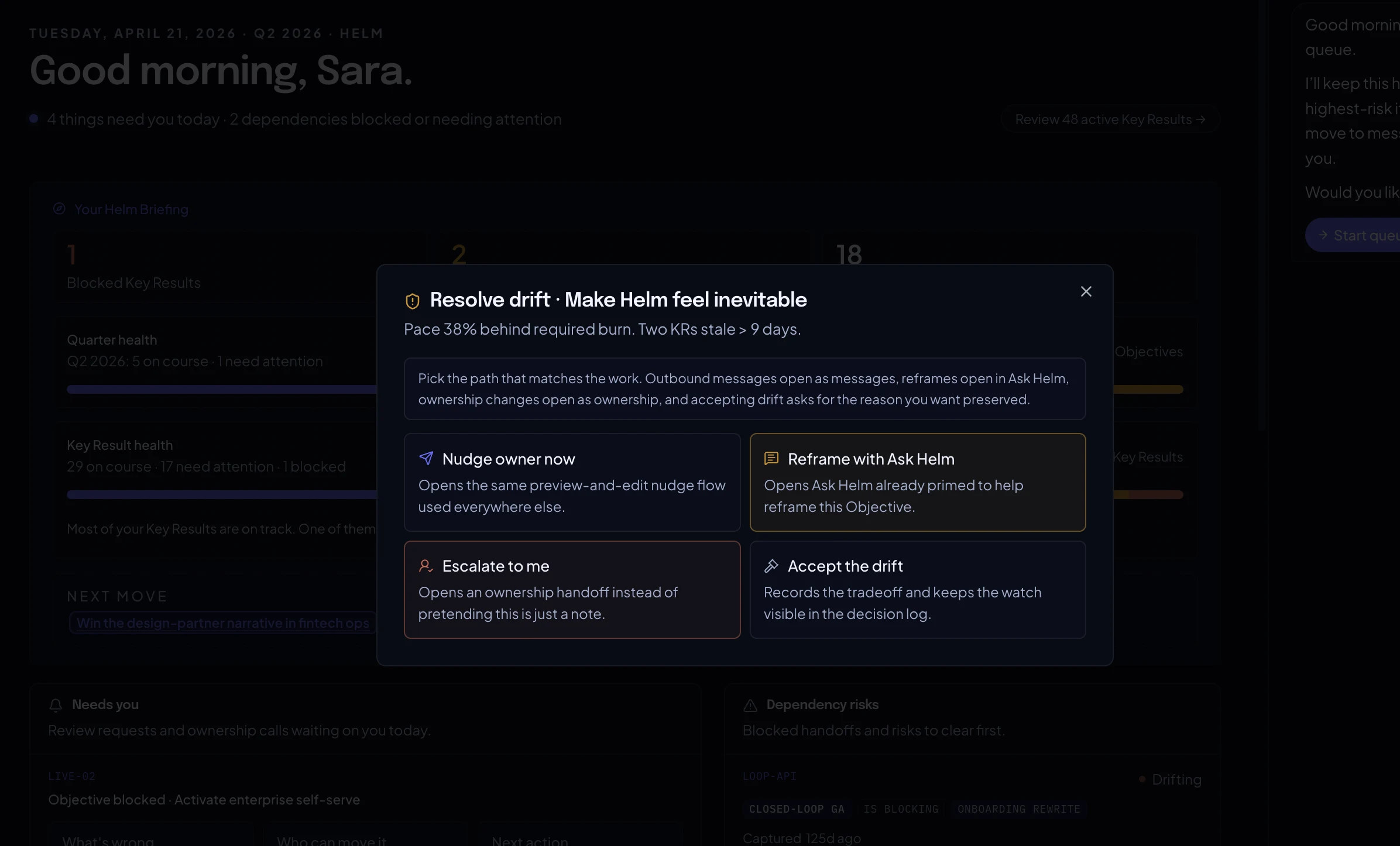Viewport: 1400px width, 846px height.
Task: Select Reframe with Ask Helm card
Action: [918, 482]
